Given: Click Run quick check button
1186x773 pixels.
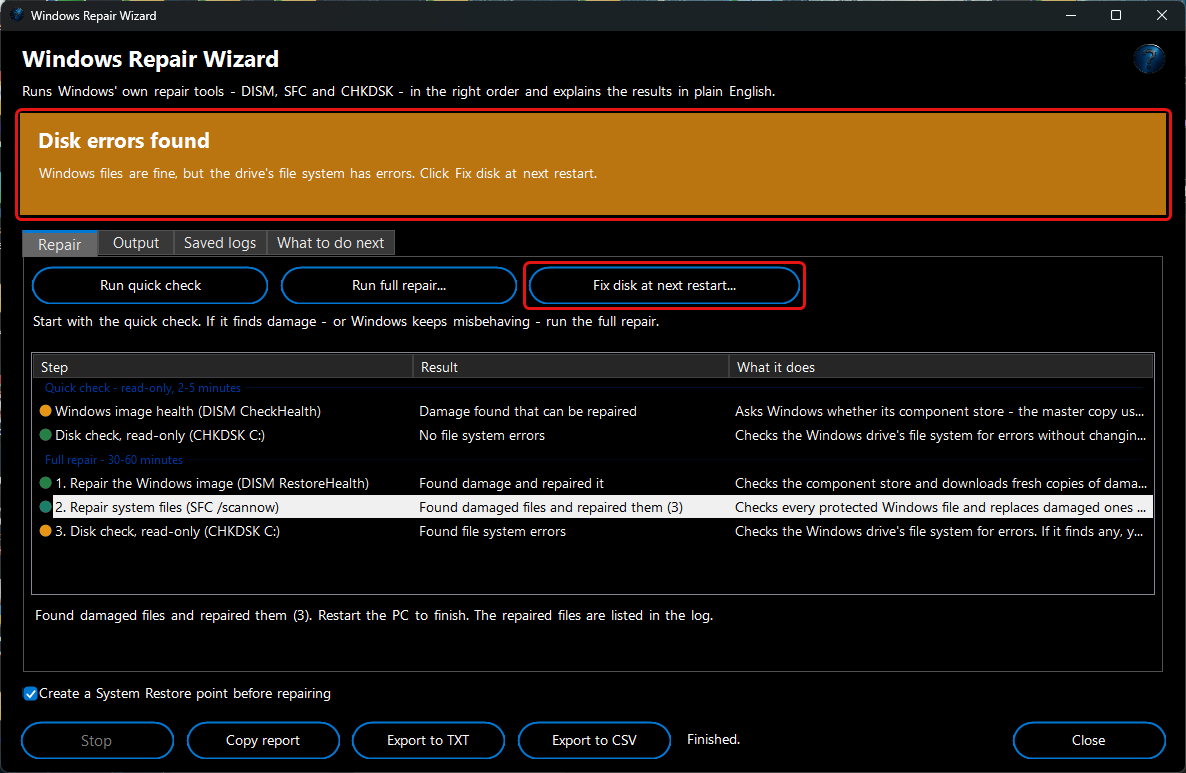Looking at the screenshot, I should [x=151, y=285].
